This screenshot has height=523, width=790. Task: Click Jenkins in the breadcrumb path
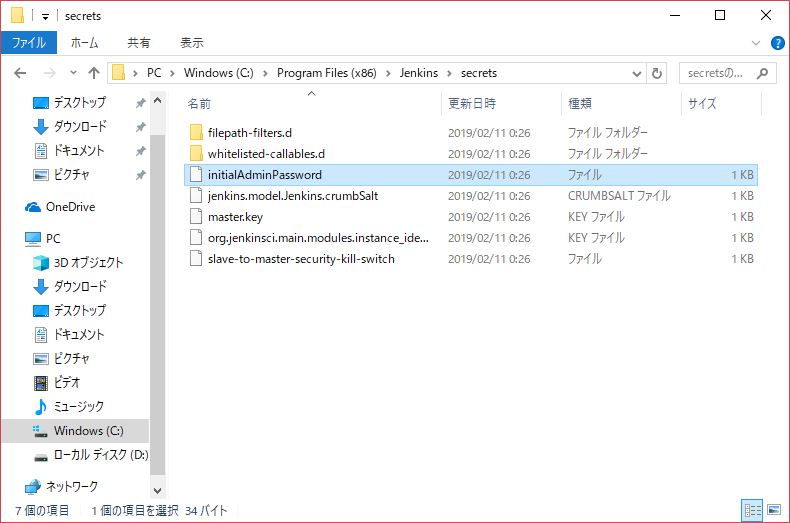tap(419, 73)
